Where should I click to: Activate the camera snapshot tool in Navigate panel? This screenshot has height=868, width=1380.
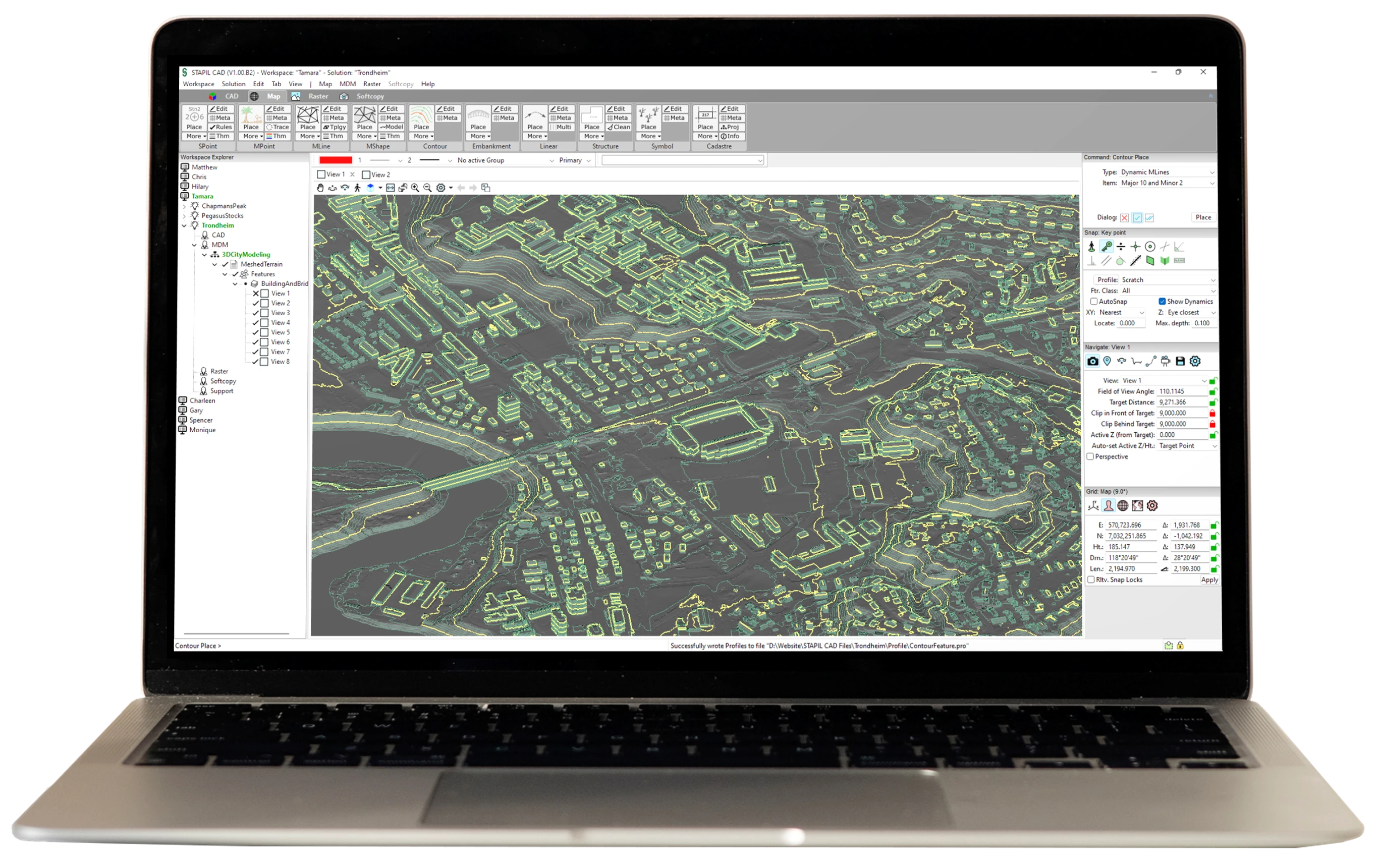click(x=1093, y=361)
